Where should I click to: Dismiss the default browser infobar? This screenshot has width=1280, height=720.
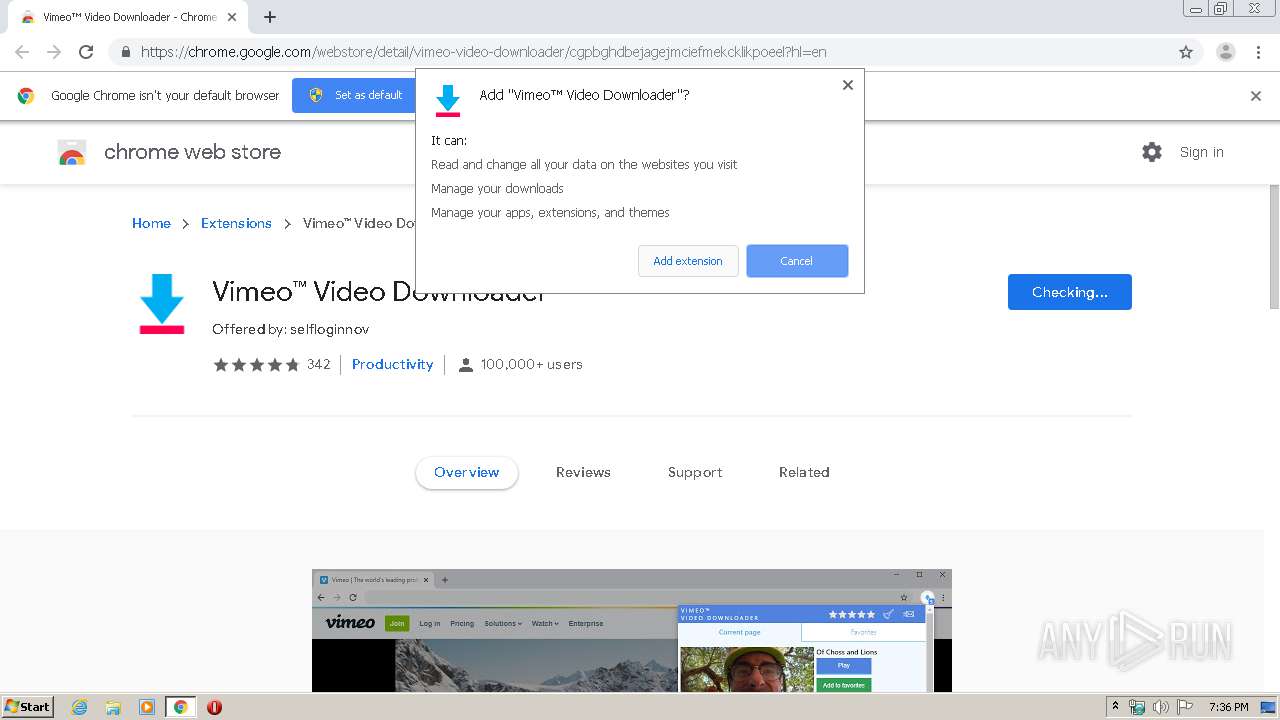tap(1256, 96)
